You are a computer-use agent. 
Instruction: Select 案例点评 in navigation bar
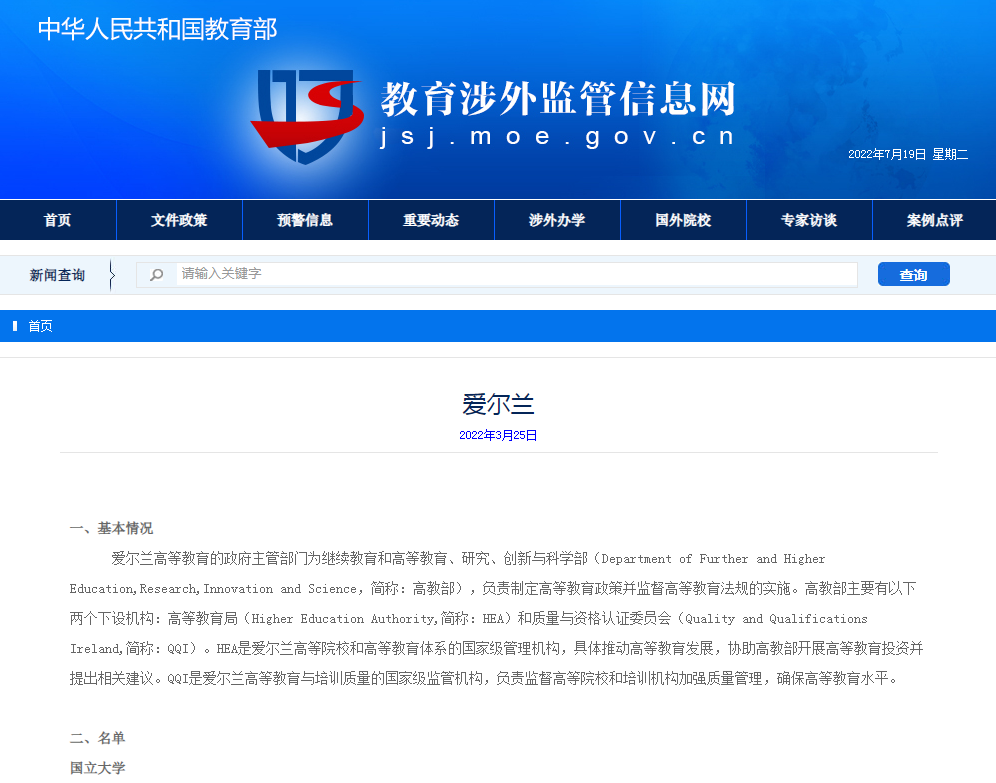[934, 220]
